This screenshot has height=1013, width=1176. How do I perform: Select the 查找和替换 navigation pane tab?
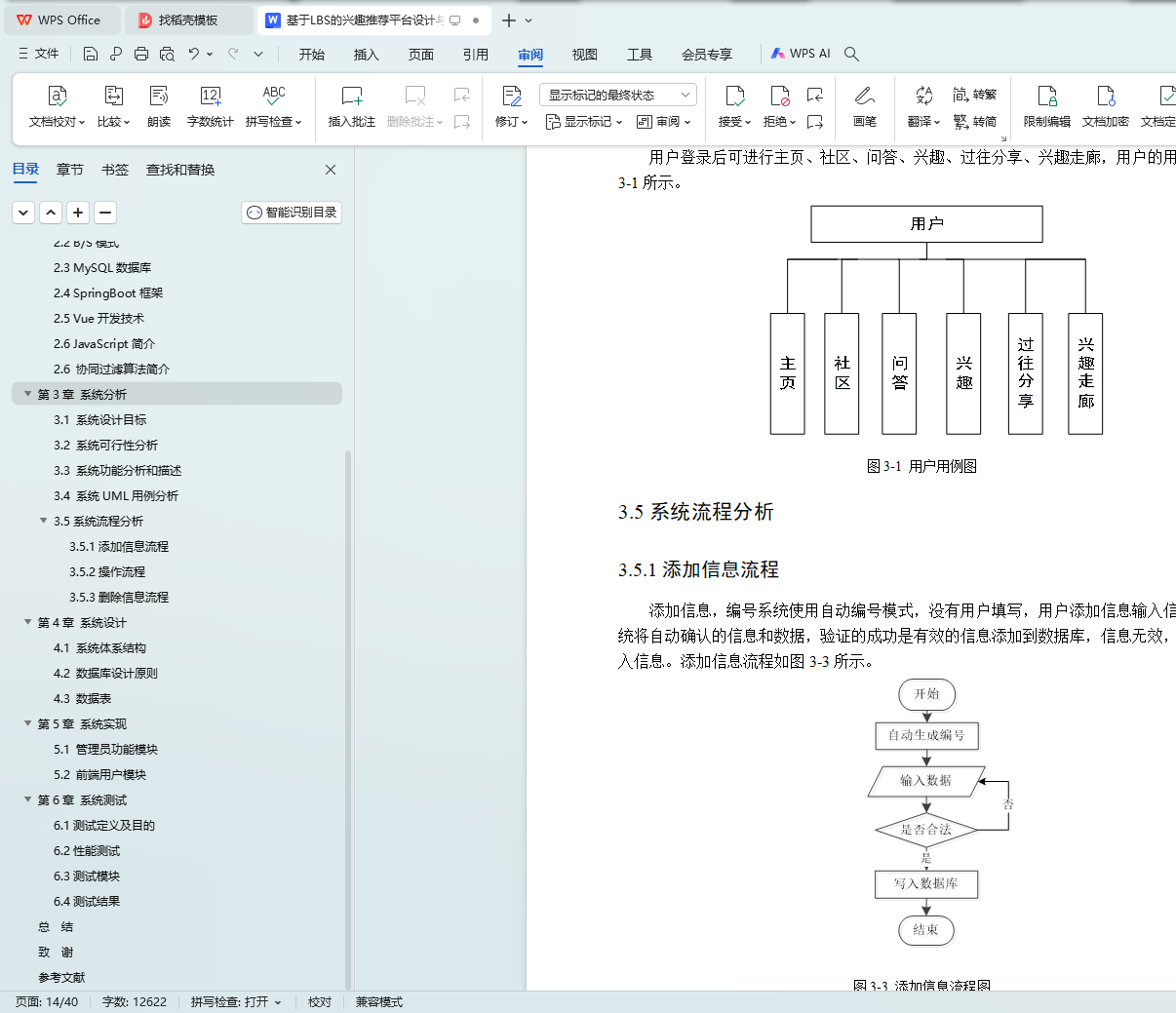[180, 170]
